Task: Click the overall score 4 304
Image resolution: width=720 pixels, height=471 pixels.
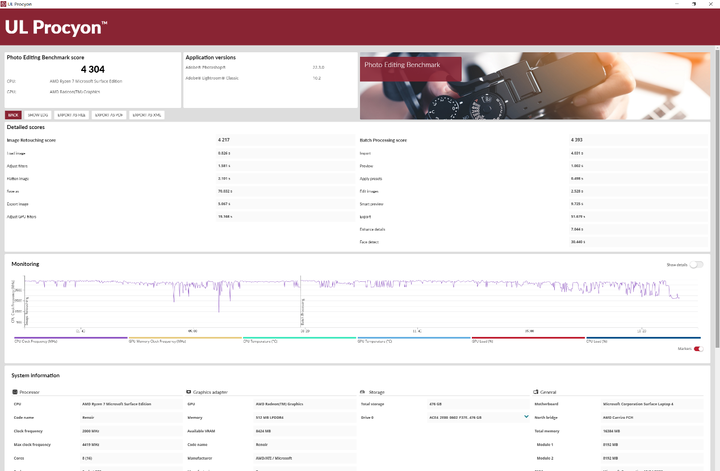Action: coord(93,69)
